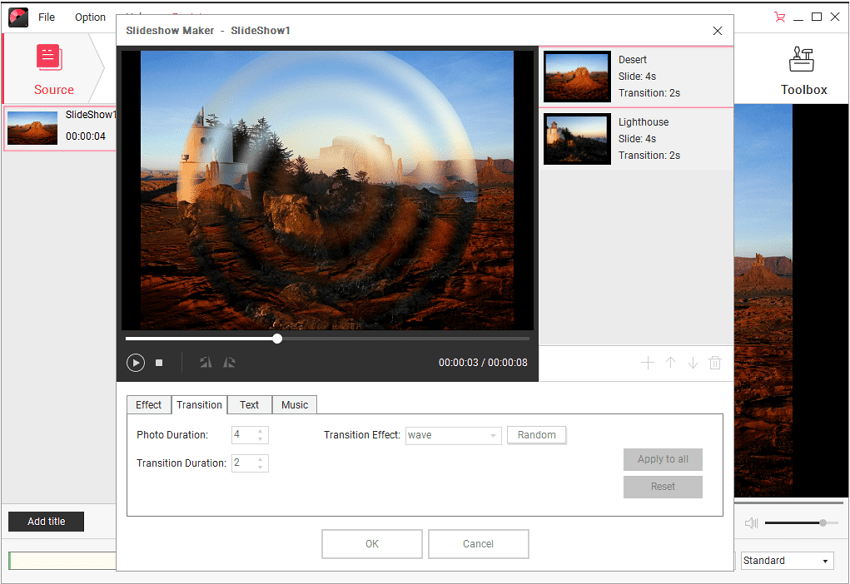Open the File menu

(46, 17)
